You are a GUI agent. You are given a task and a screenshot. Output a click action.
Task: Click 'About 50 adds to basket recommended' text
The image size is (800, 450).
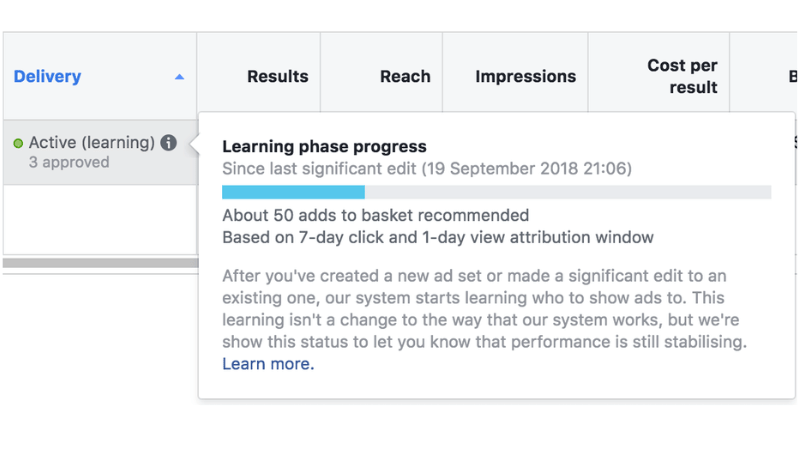tap(375, 215)
